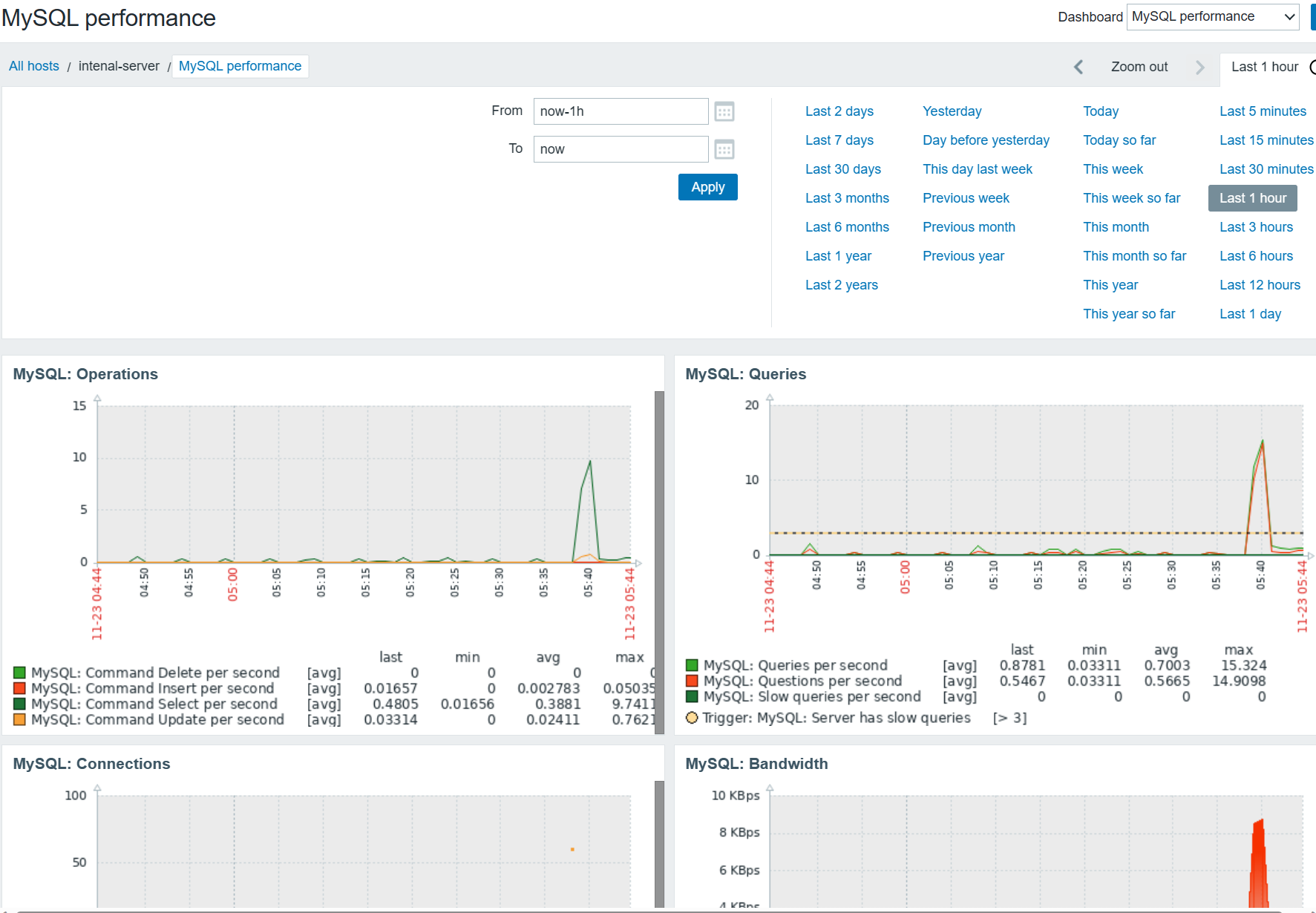Image resolution: width=1316 pixels, height=913 pixels.
Task: Click the MySQL: Connections widget title
Action: point(91,764)
